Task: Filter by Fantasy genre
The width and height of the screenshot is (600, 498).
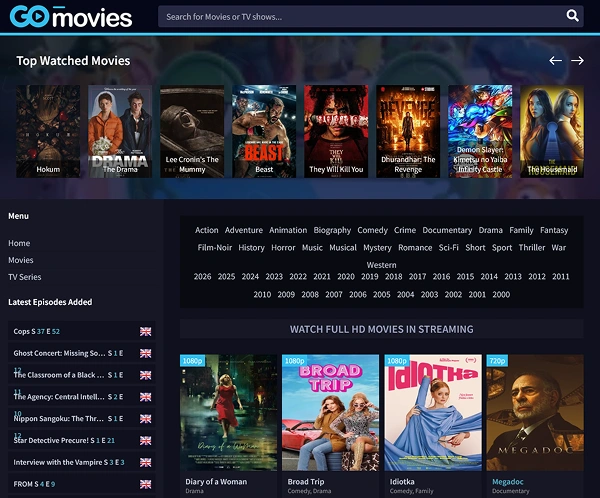Action: [x=554, y=230]
